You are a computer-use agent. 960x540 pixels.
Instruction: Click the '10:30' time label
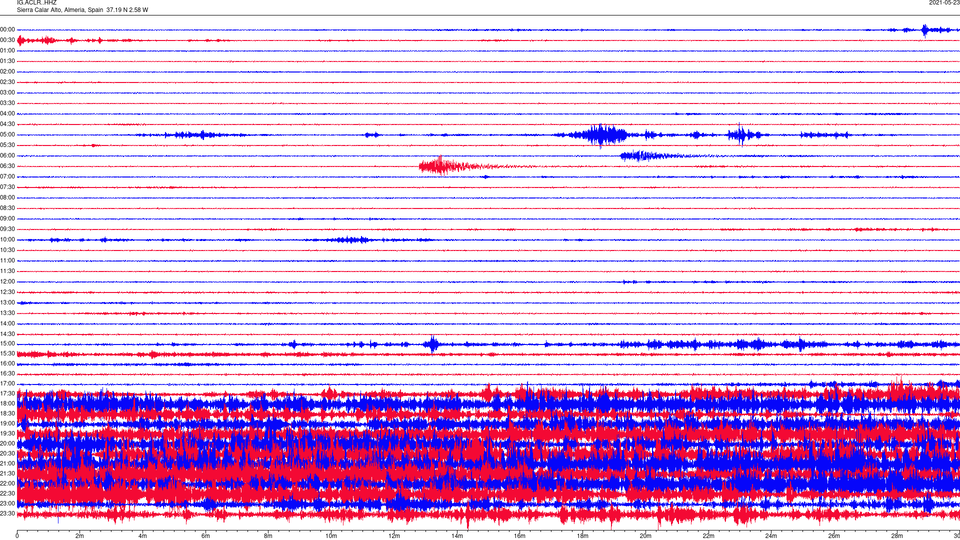pyautogui.click(x=7, y=250)
